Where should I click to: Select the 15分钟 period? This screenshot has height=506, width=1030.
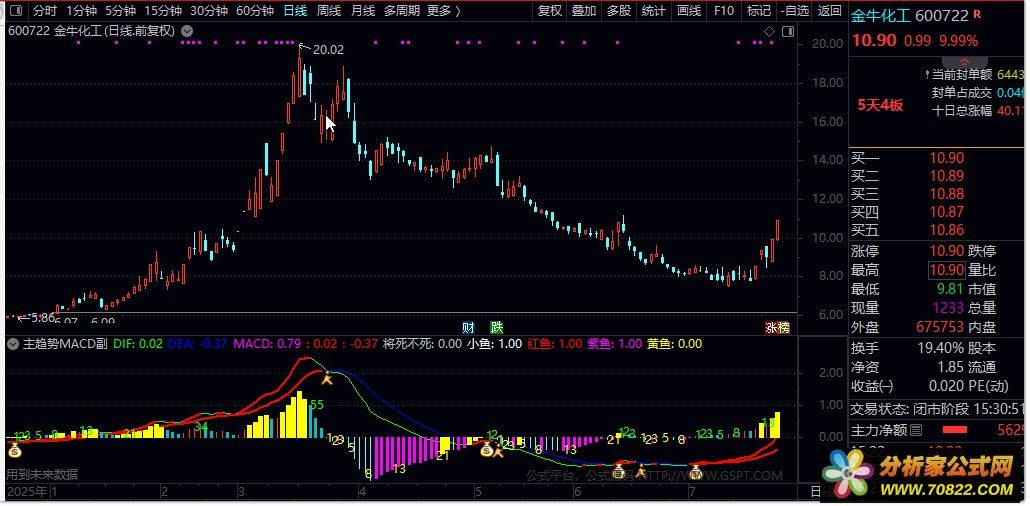pos(163,11)
